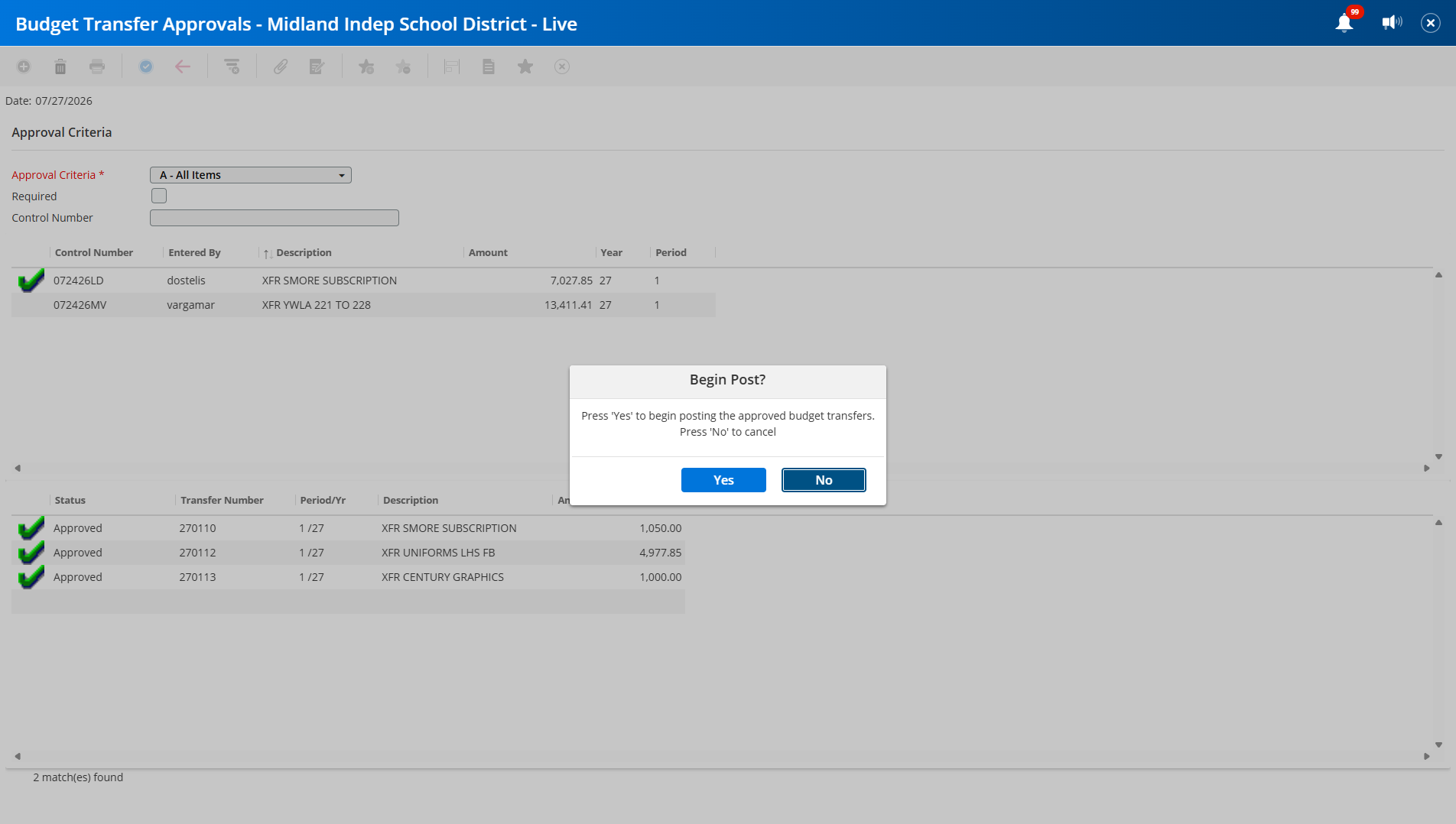The image size is (1456, 824).
Task: Toggle the speaker sound icon
Action: click(1392, 23)
